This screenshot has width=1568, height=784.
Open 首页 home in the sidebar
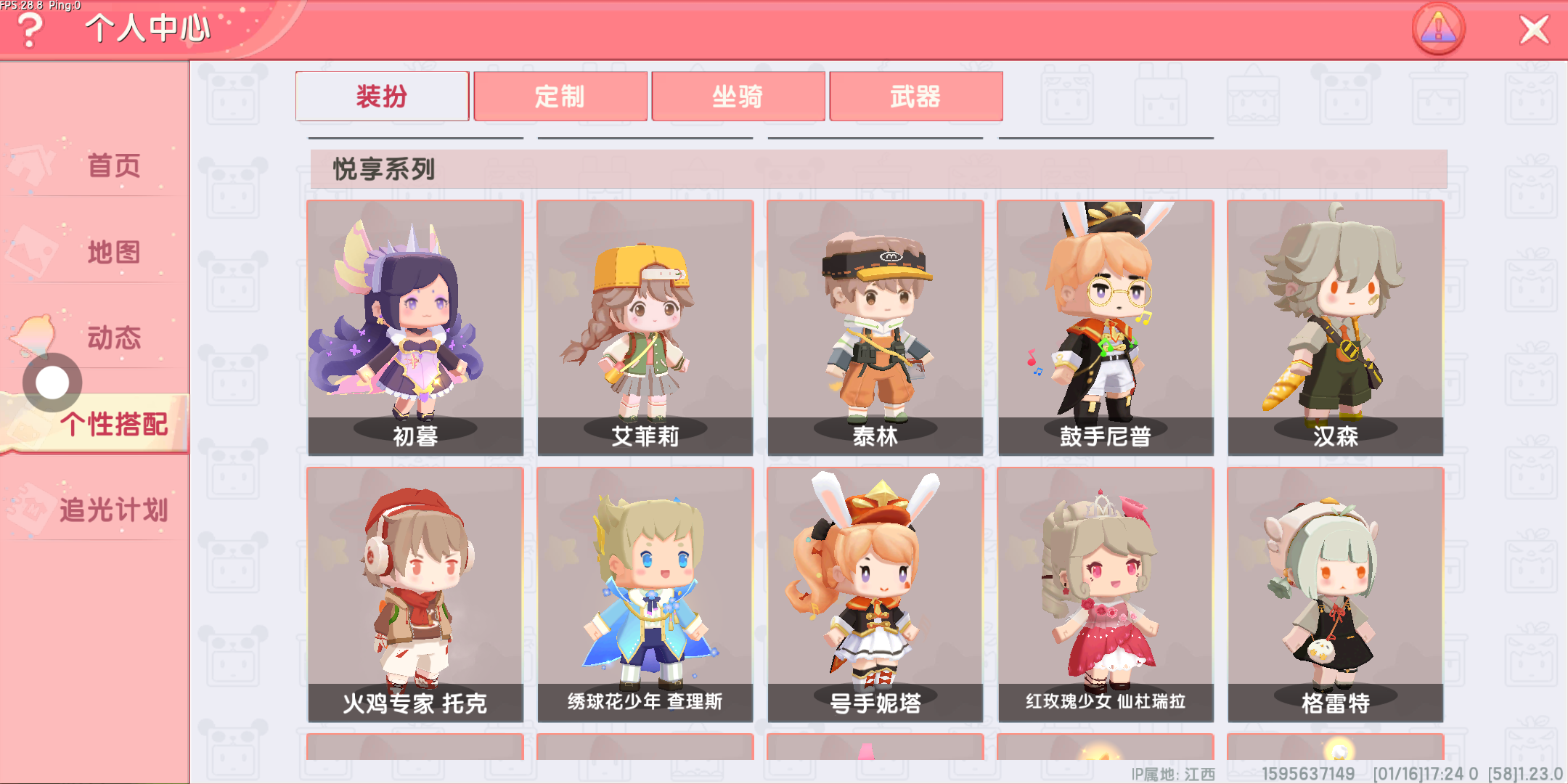click(x=94, y=166)
